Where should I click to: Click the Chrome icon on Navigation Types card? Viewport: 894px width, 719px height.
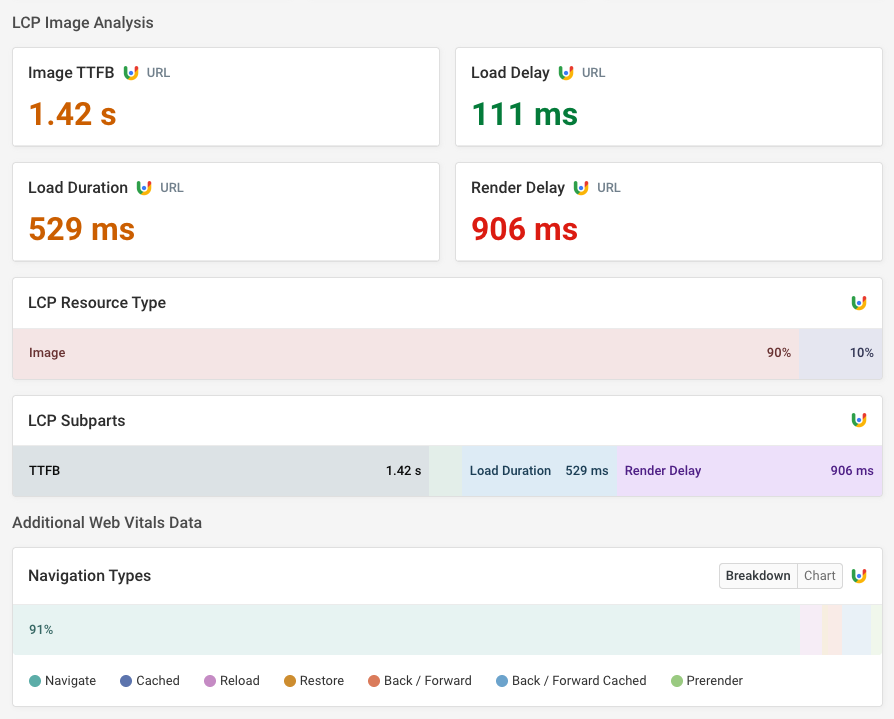point(859,575)
